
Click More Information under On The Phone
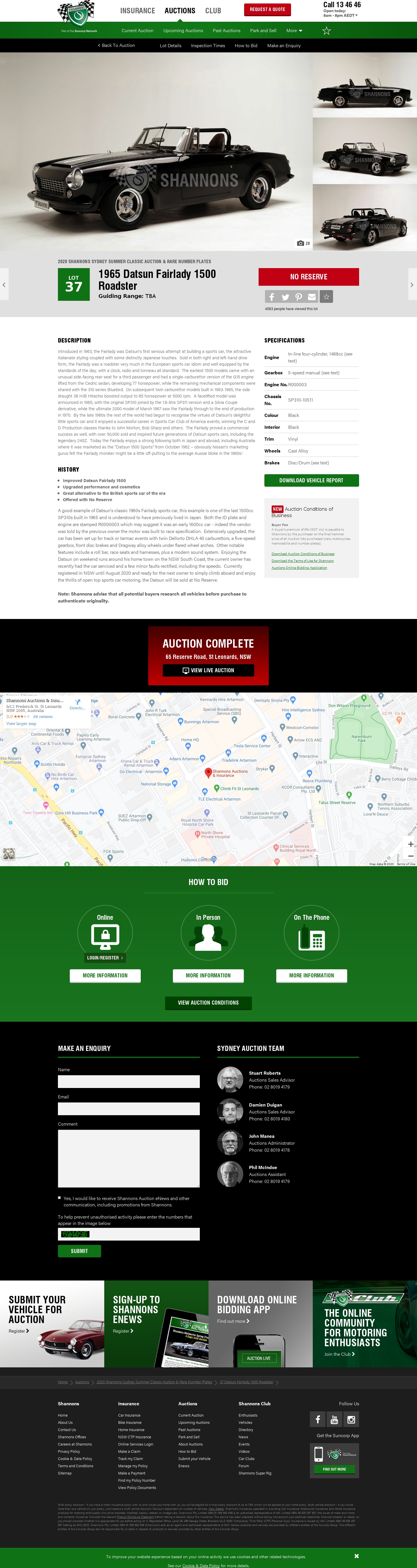coord(312,976)
